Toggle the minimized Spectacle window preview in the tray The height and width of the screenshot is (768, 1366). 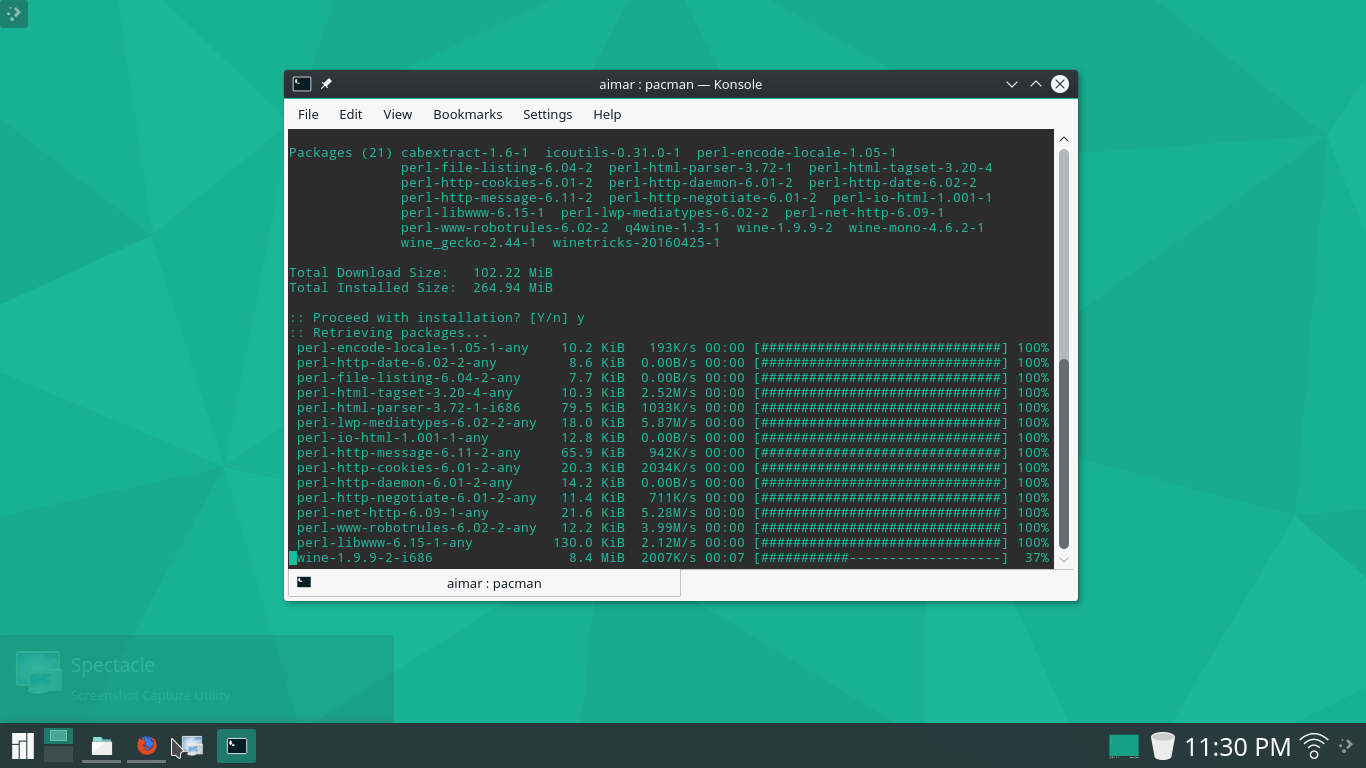pos(1122,745)
